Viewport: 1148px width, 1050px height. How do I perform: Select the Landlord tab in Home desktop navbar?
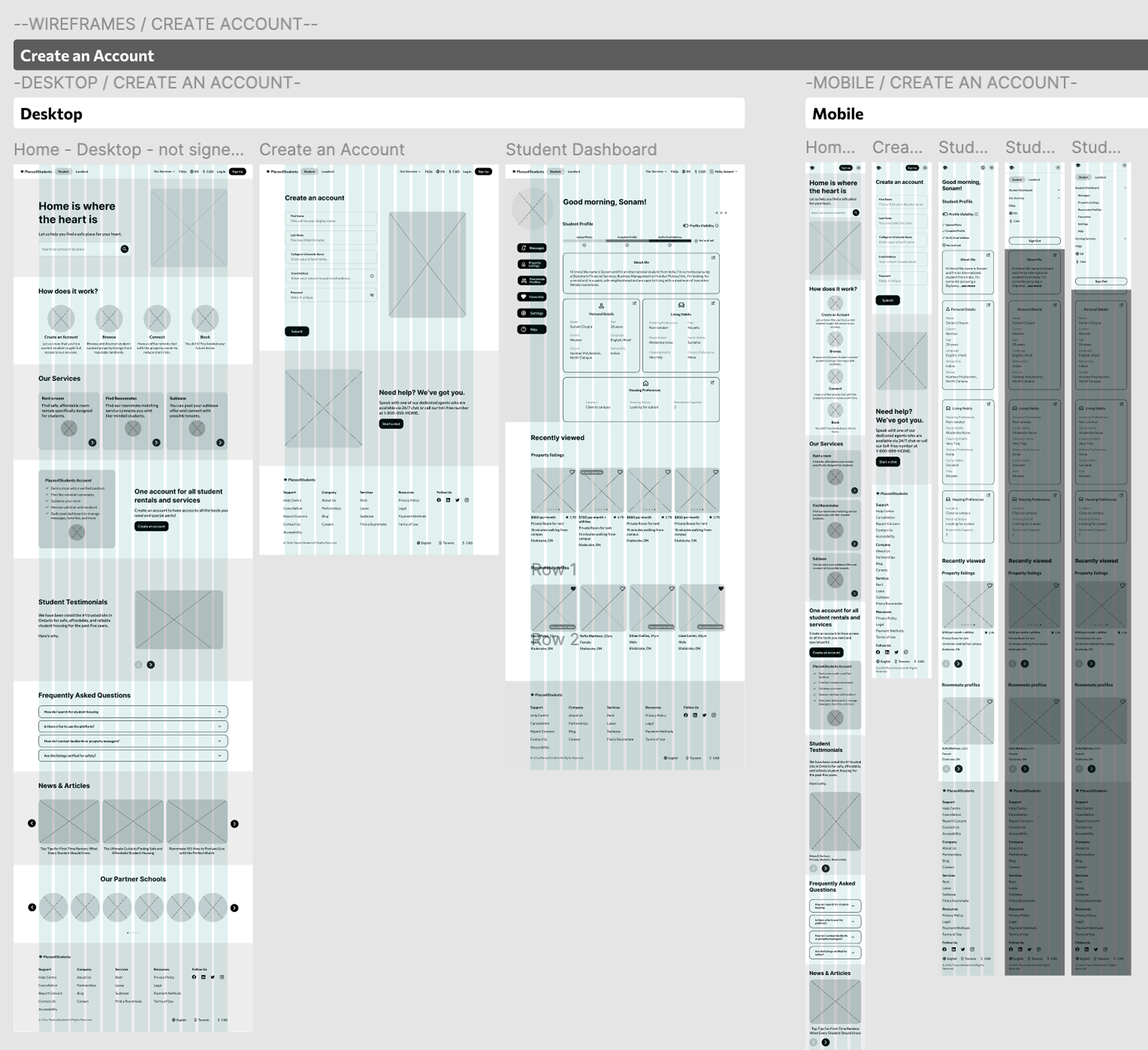82,171
